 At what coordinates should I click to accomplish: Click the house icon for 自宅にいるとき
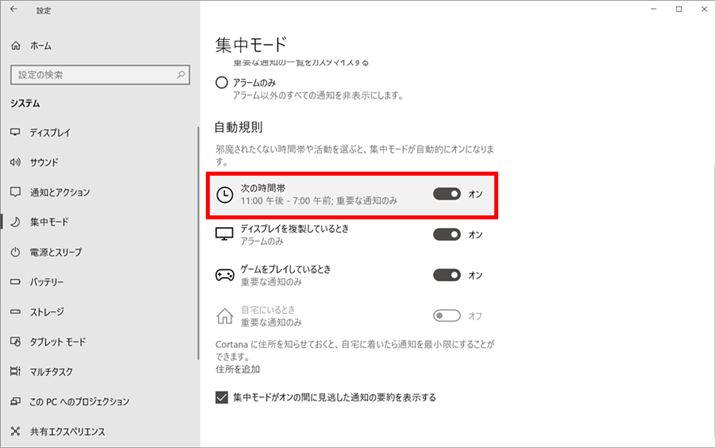(224, 316)
